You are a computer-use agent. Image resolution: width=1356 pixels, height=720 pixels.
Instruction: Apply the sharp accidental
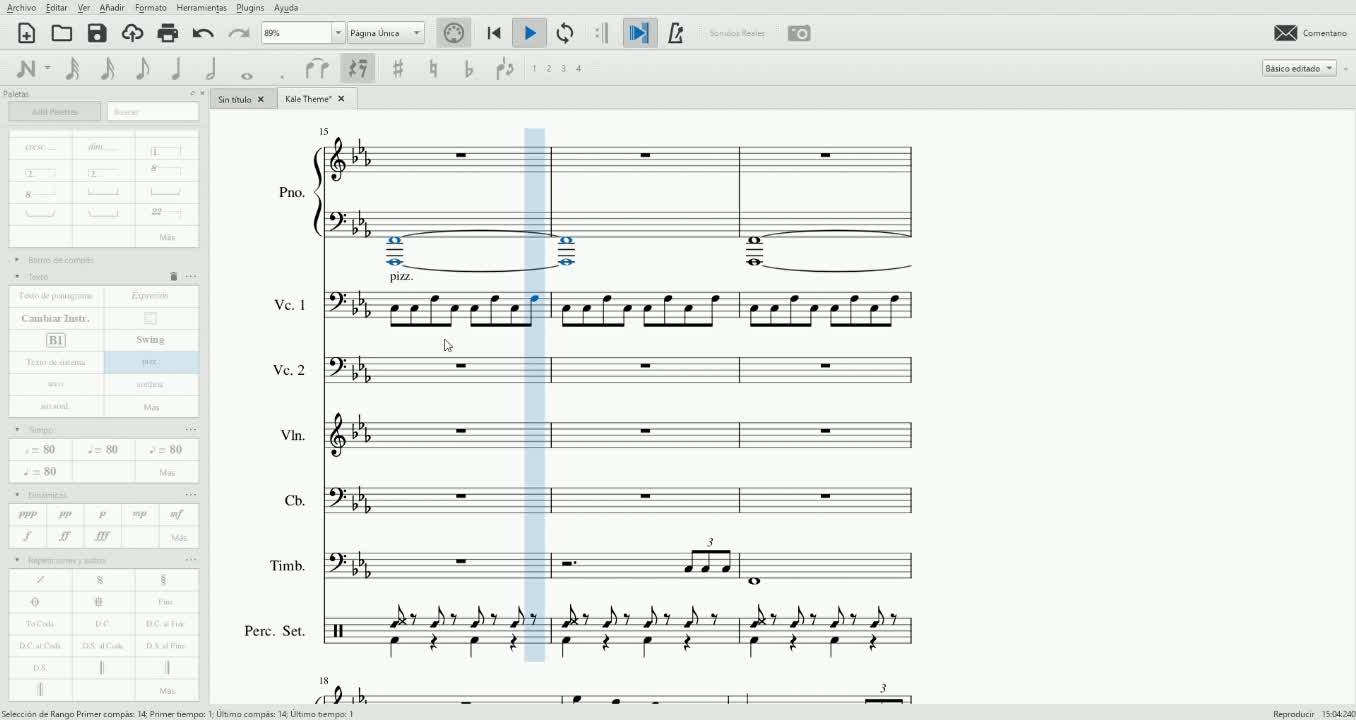398,68
